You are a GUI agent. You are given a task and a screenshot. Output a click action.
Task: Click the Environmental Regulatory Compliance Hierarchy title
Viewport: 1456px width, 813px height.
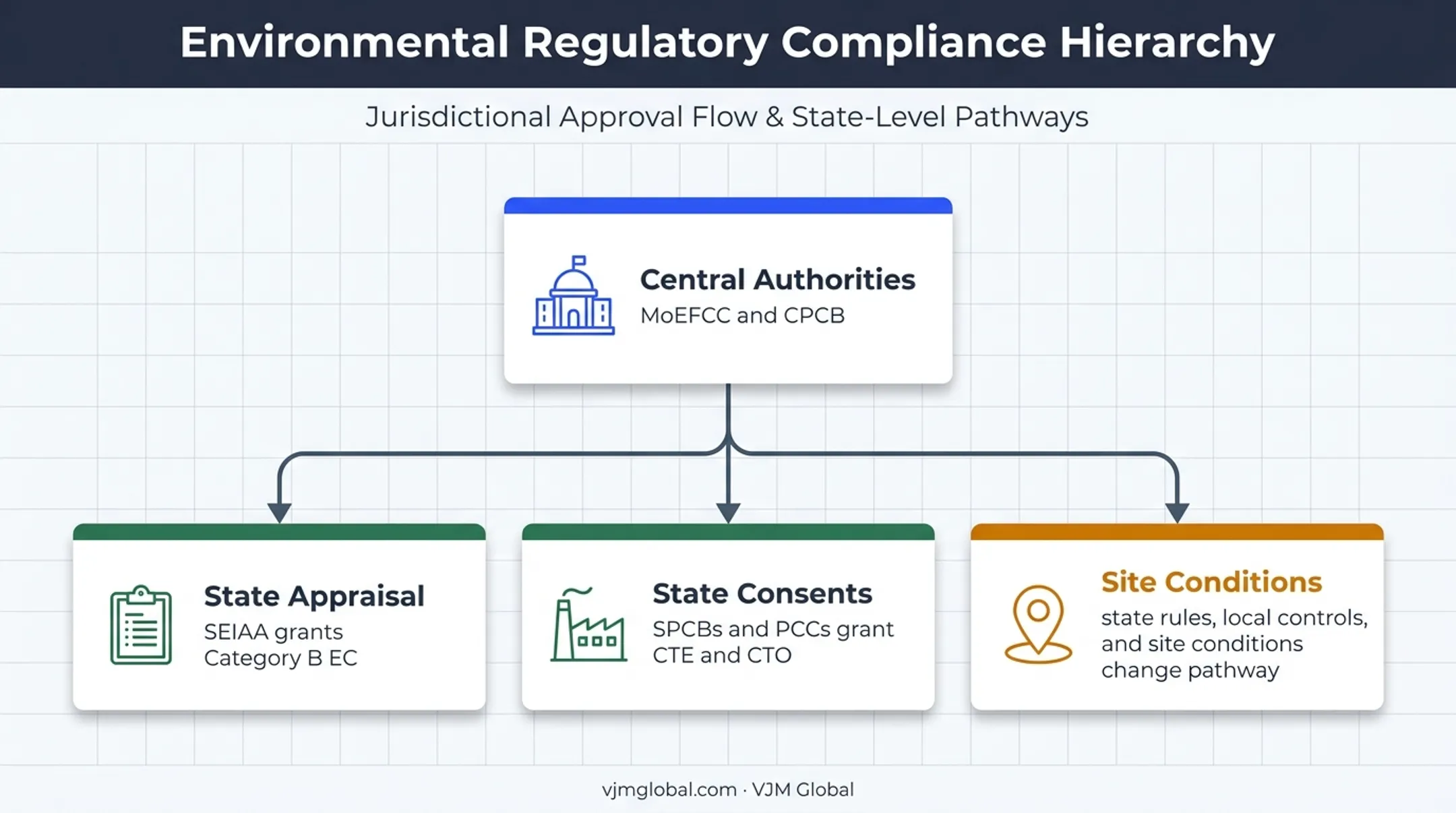(727, 42)
